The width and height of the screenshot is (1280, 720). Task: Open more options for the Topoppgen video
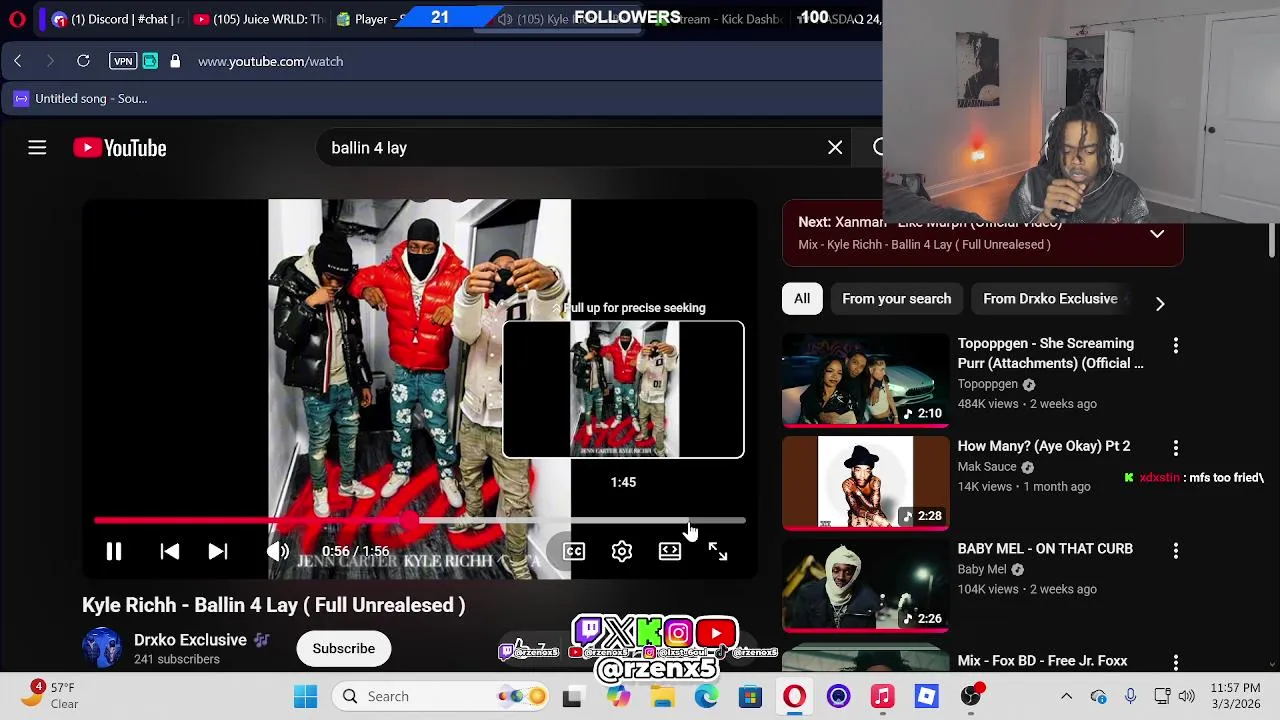click(x=1176, y=346)
